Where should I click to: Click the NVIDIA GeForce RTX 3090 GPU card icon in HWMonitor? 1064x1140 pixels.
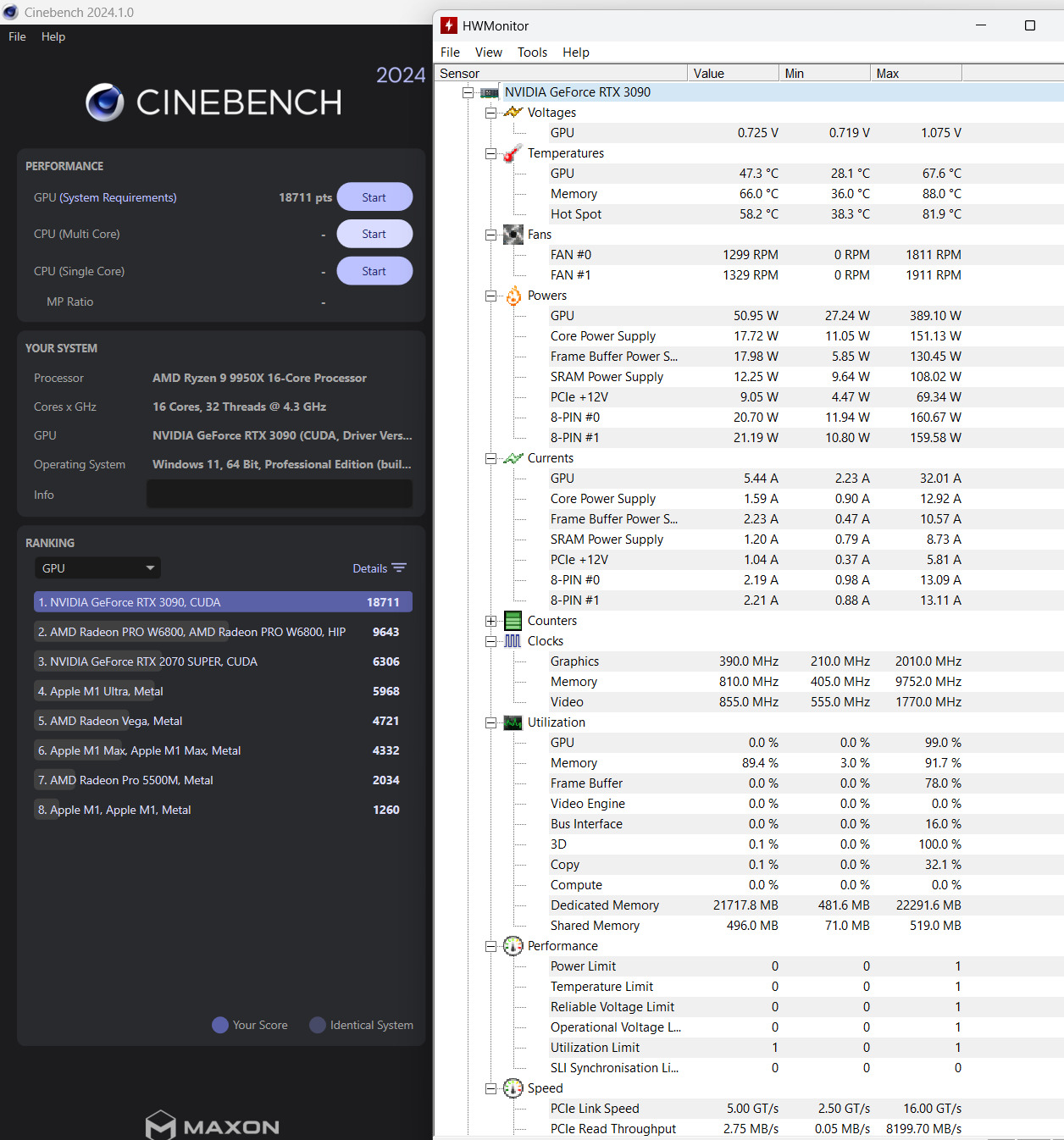tap(490, 92)
